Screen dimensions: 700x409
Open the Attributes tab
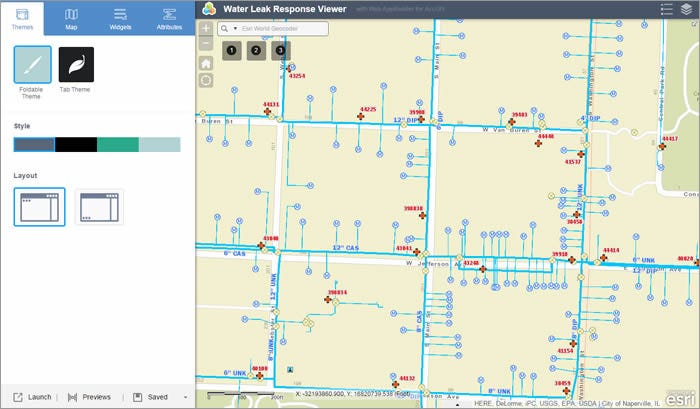pyautogui.click(x=169, y=19)
